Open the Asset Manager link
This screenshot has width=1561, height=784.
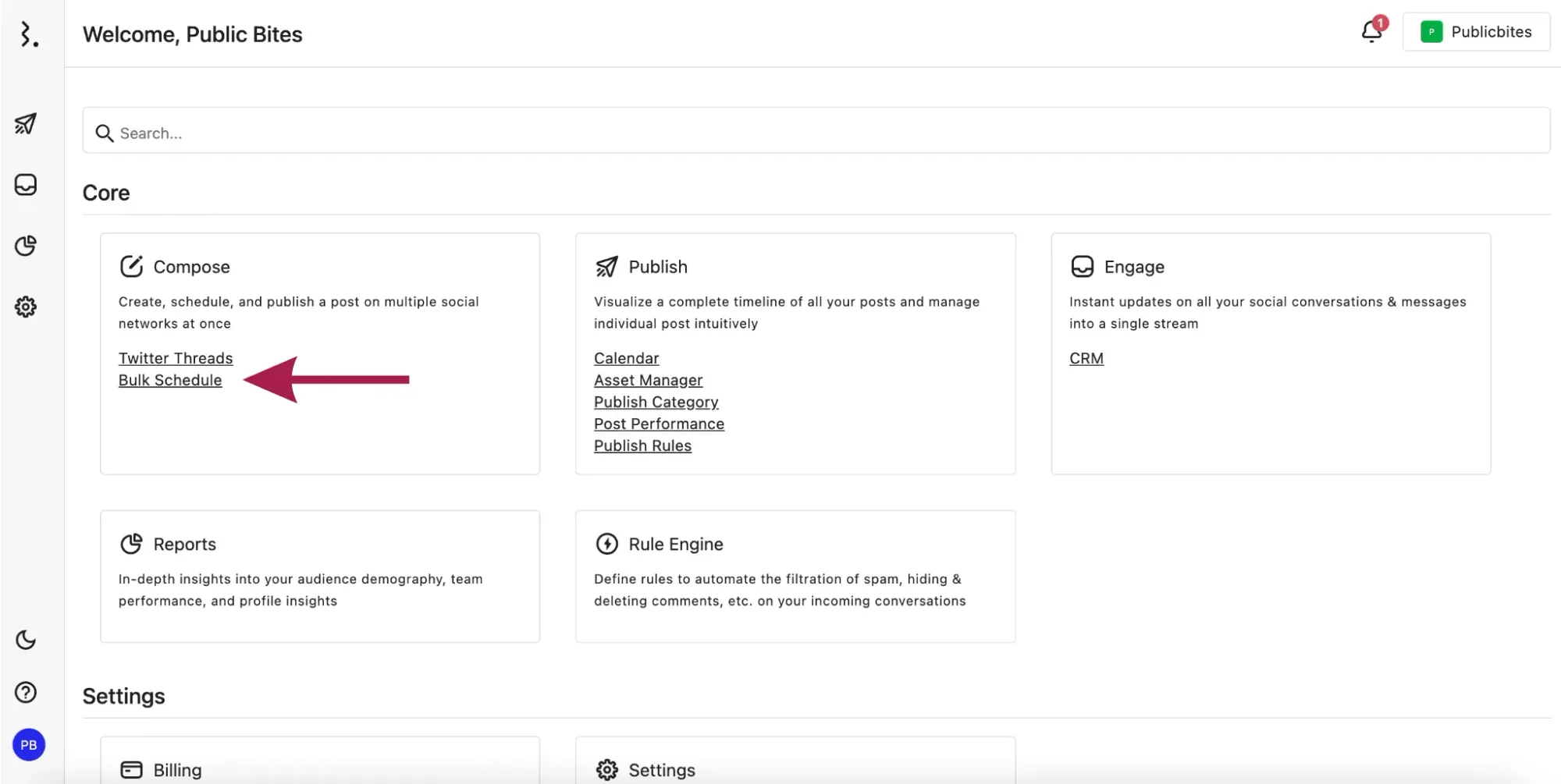(648, 380)
